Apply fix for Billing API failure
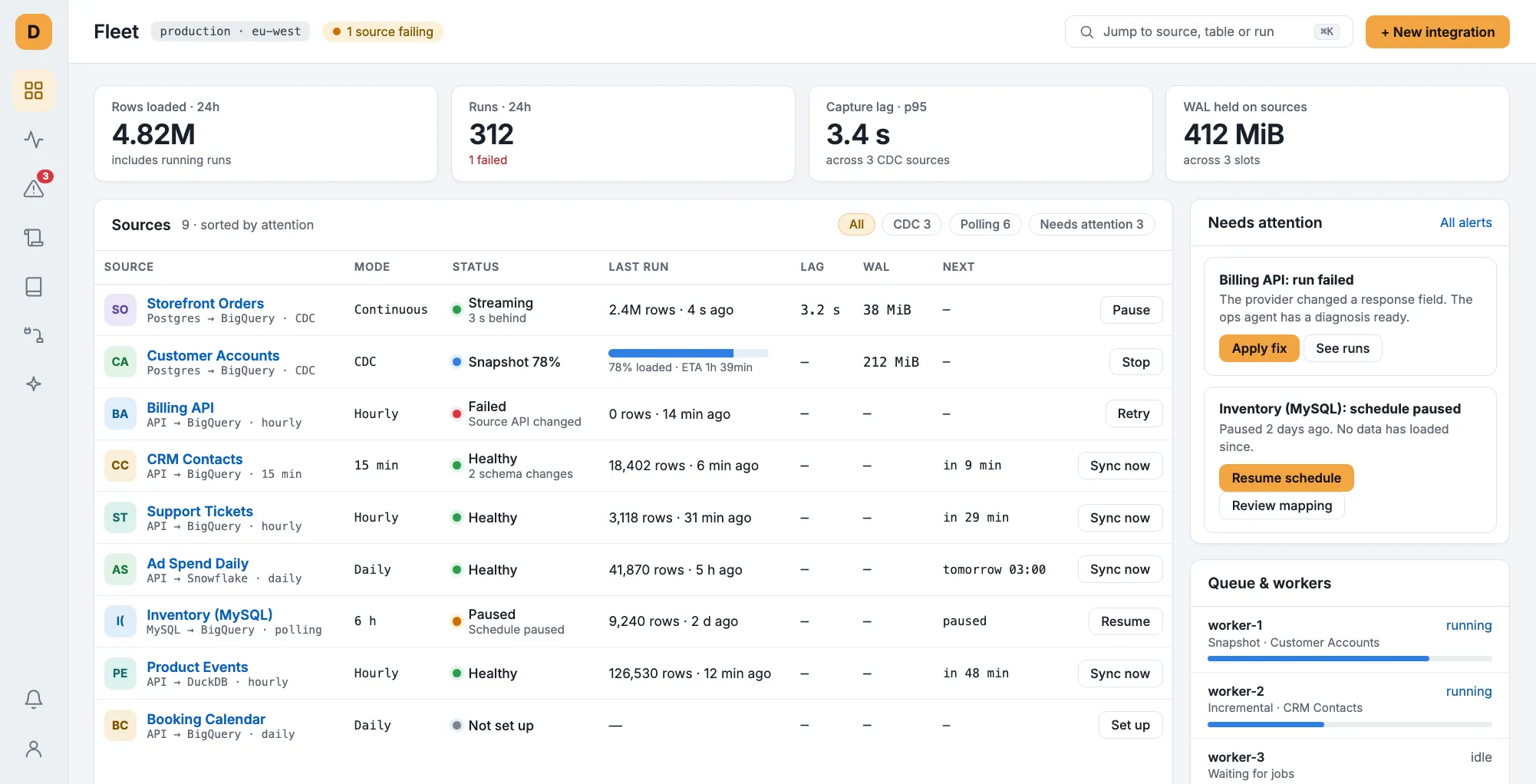Screen dimensions: 1536x784 [1259, 348]
